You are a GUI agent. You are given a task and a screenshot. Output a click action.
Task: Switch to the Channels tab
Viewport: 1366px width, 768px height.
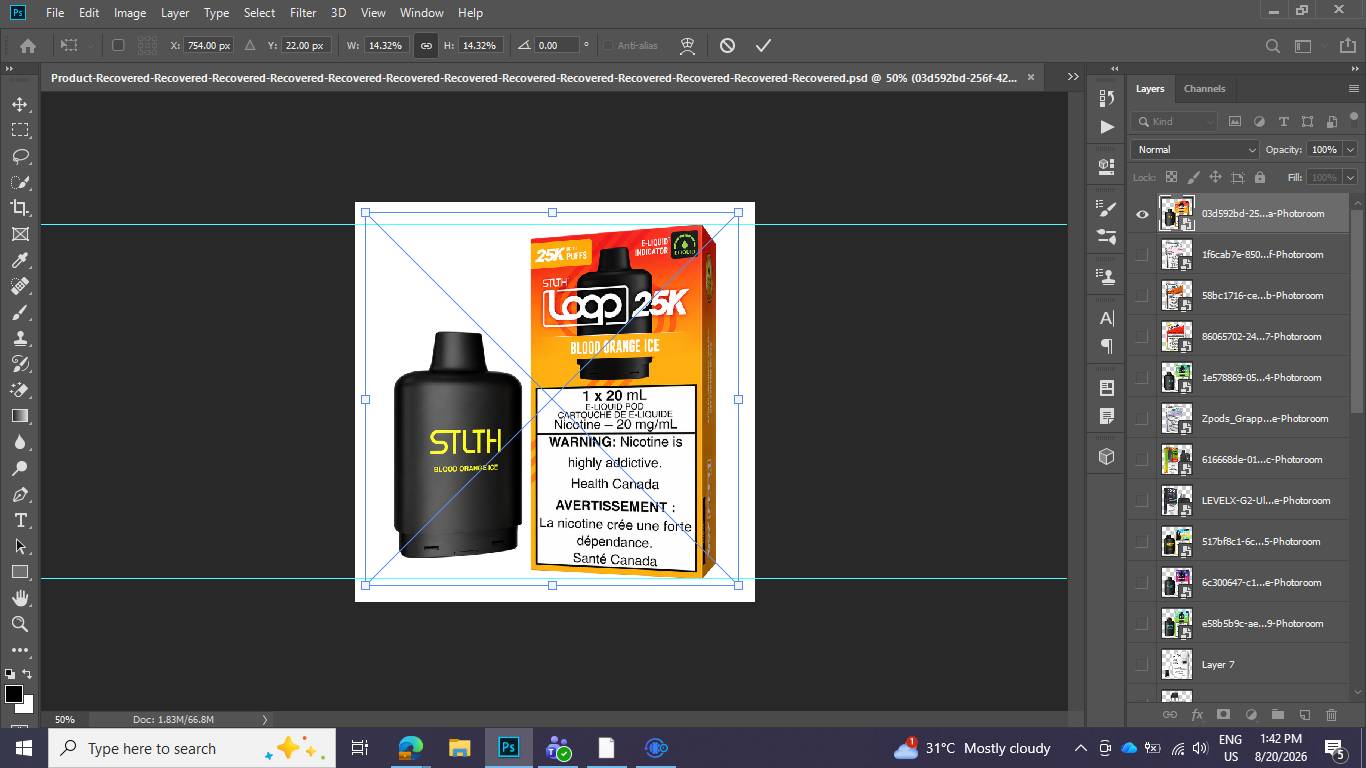point(1204,88)
